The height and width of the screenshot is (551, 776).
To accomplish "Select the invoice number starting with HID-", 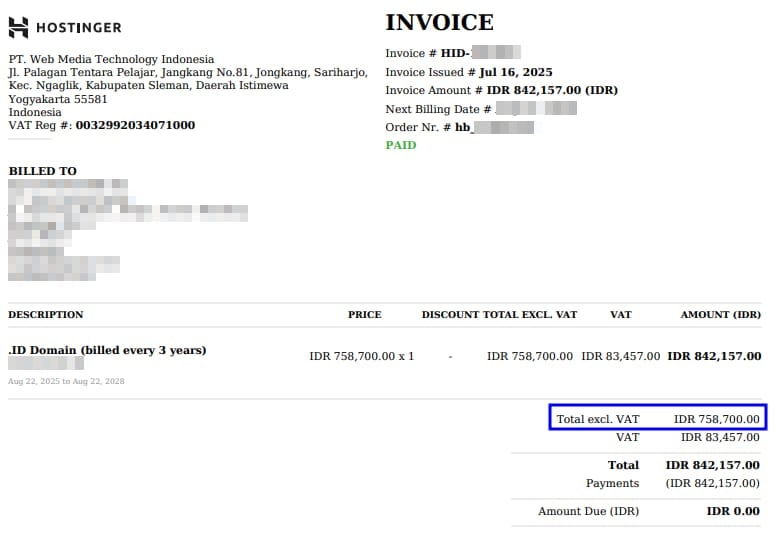I will (480, 53).
